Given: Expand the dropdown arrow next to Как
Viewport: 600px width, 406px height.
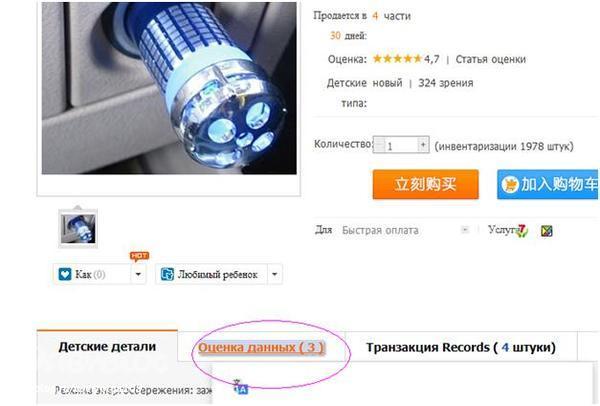Looking at the screenshot, I should [x=138, y=274].
